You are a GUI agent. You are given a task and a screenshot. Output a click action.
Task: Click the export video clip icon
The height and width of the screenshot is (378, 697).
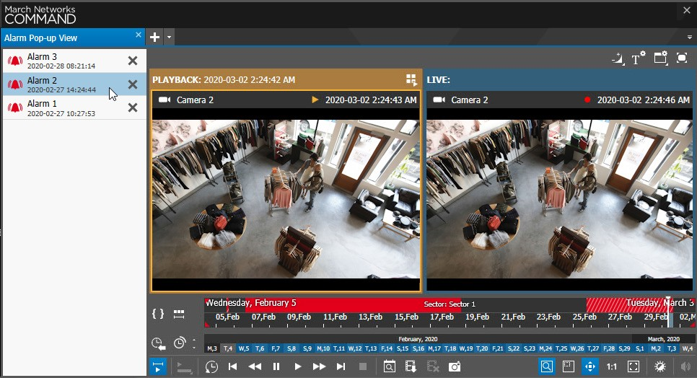(x=411, y=367)
